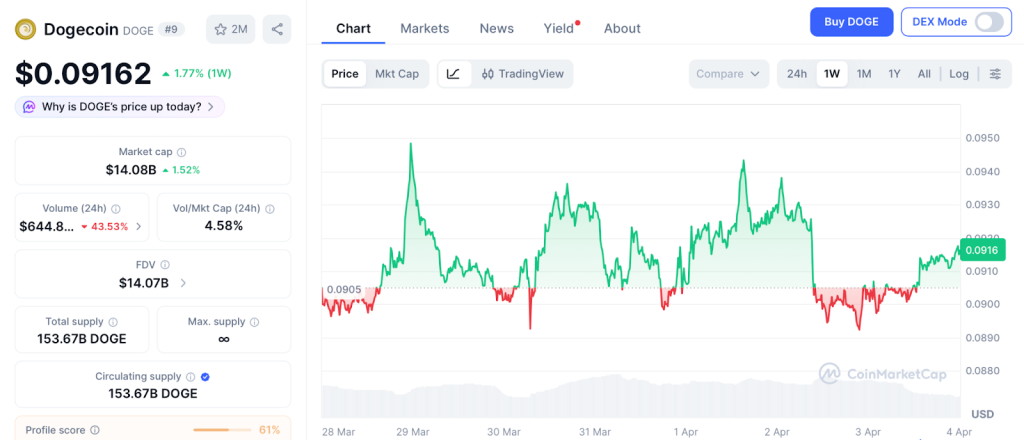Expand the FDV details chevron
This screenshot has width=1024, height=440.
[183, 283]
